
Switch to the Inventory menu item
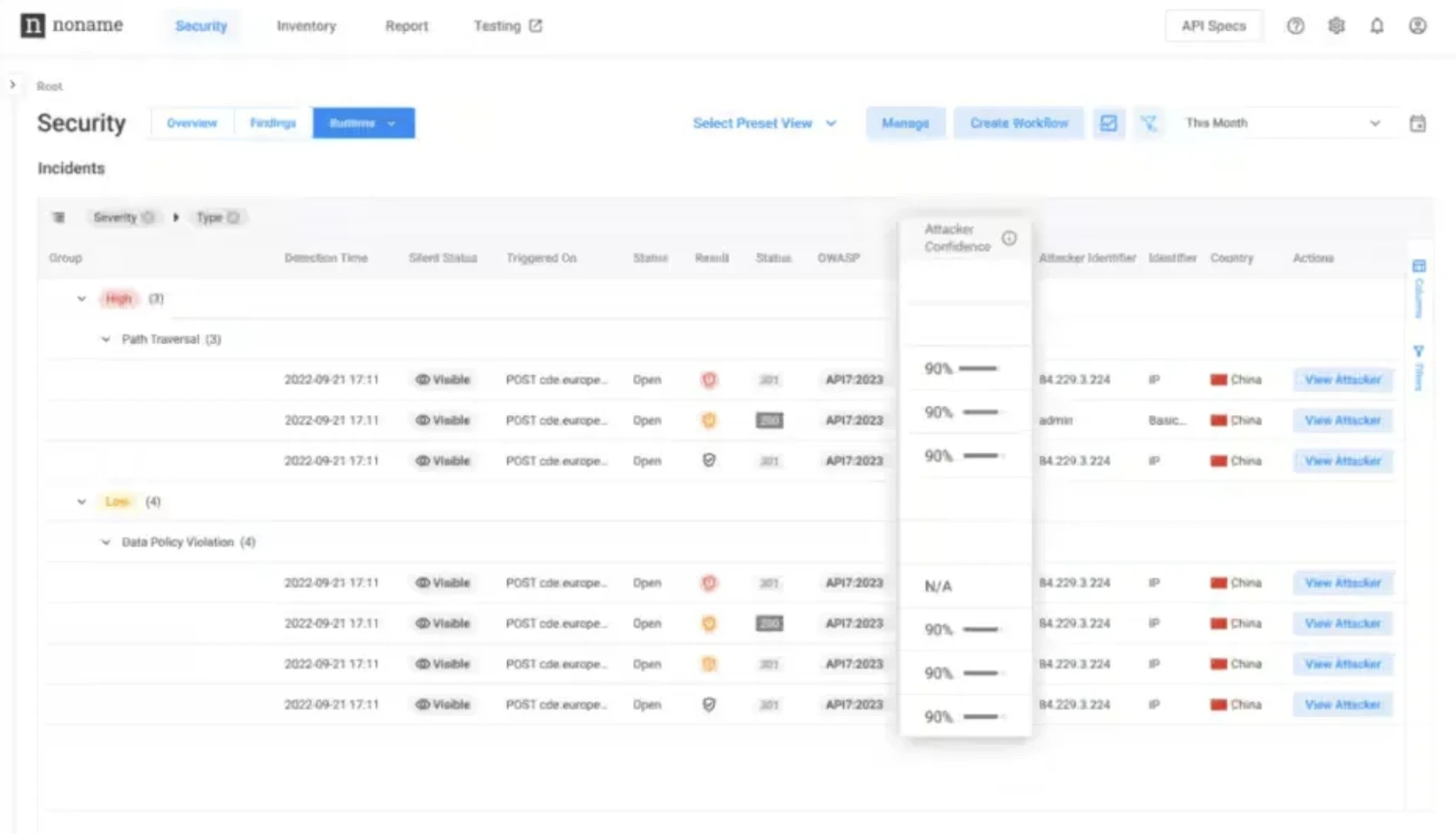point(306,26)
